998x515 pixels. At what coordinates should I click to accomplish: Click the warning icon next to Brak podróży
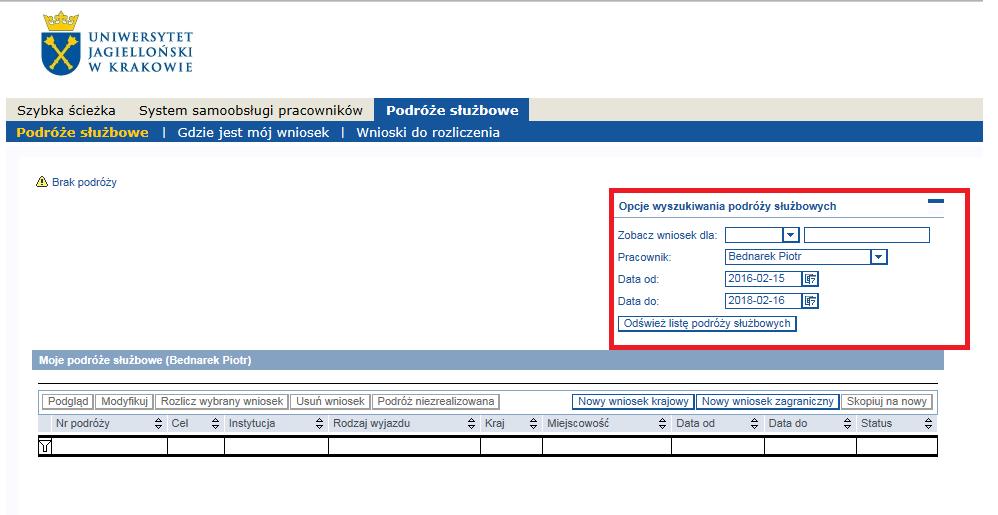pos(42,182)
